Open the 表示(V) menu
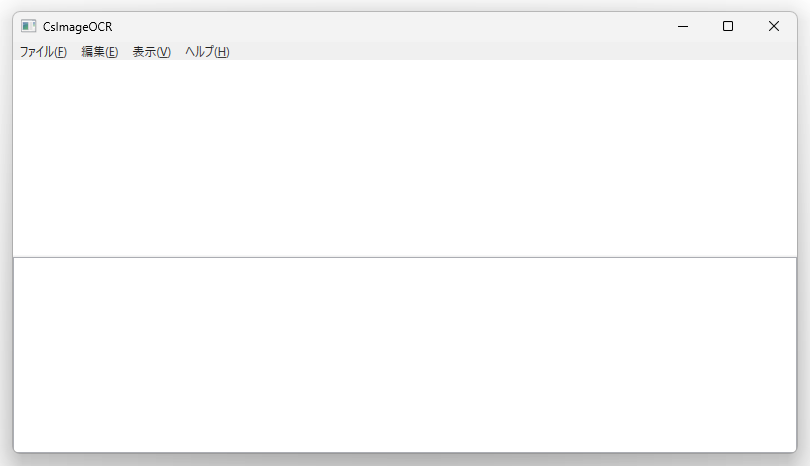This screenshot has height=466, width=810. pyautogui.click(x=151, y=52)
